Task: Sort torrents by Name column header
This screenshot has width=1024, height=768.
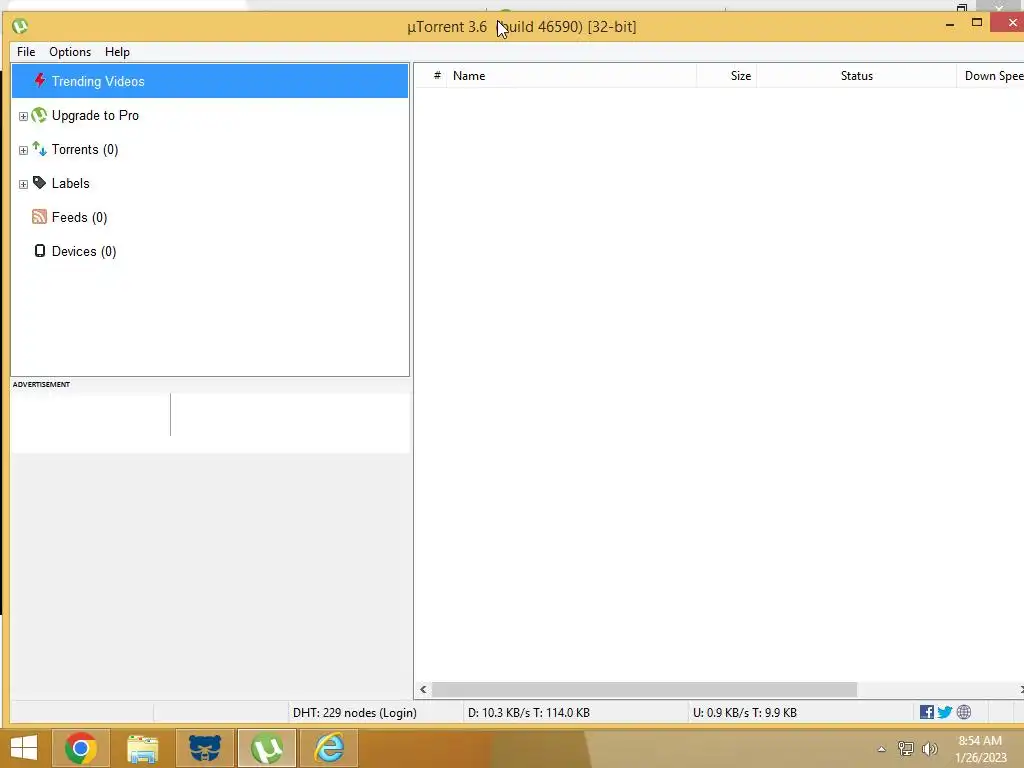Action: click(571, 76)
